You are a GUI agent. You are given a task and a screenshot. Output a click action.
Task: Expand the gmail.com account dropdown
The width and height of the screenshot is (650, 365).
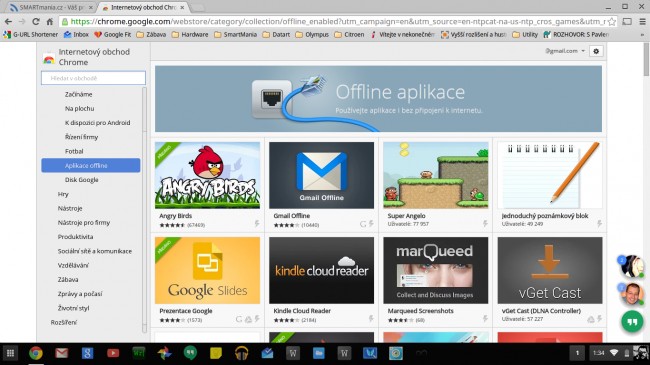[x=565, y=51]
